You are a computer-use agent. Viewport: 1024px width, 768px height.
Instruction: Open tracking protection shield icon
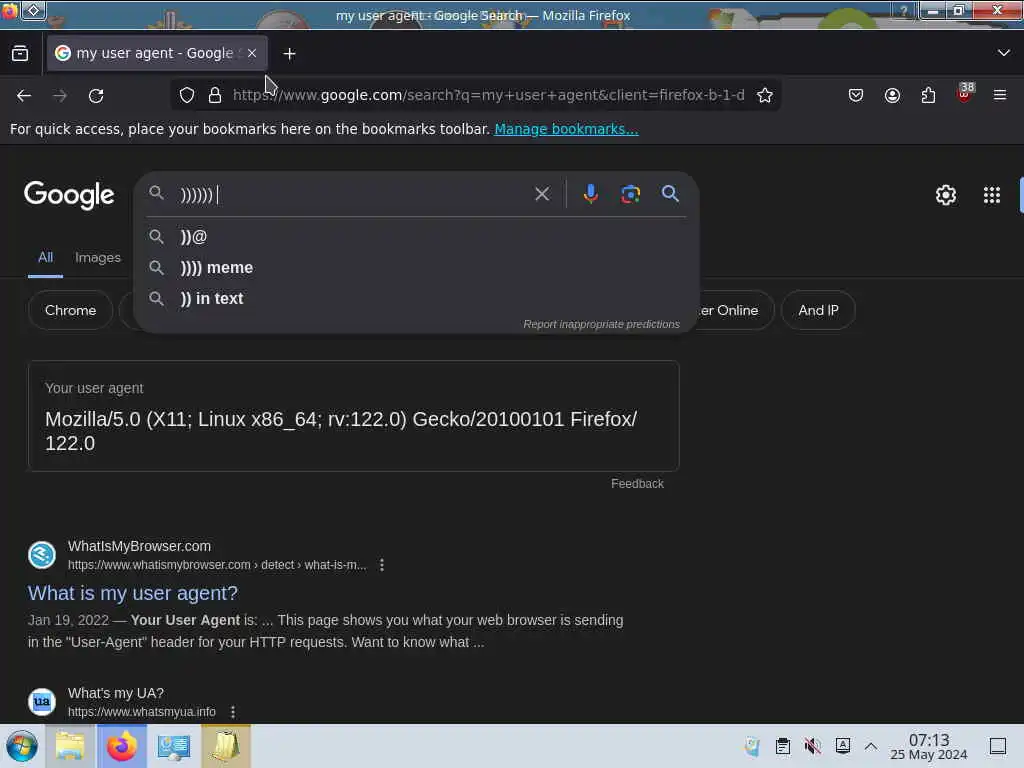(x=187, y=95)
